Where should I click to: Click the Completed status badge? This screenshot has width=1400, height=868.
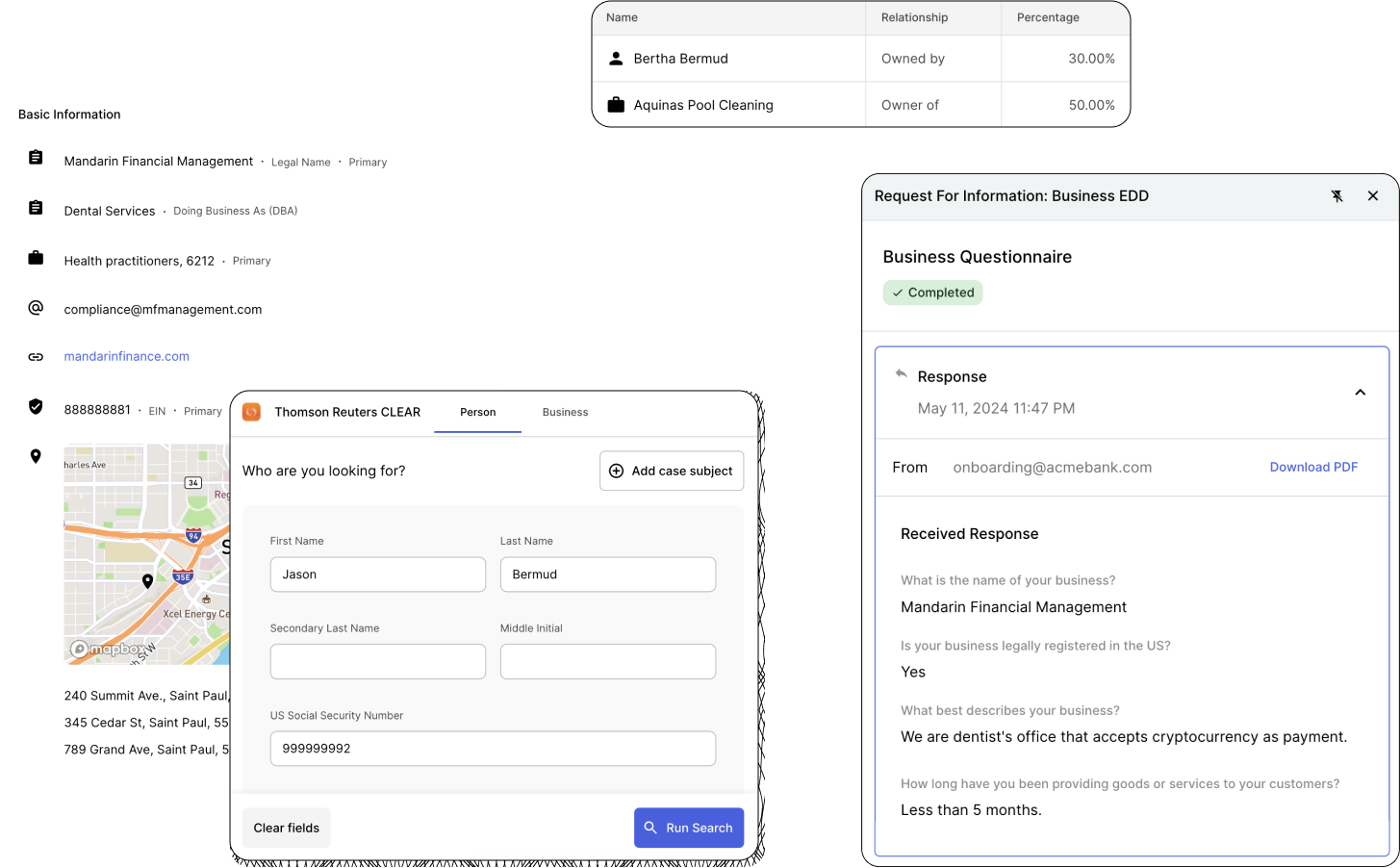click(x=932, y=293)
